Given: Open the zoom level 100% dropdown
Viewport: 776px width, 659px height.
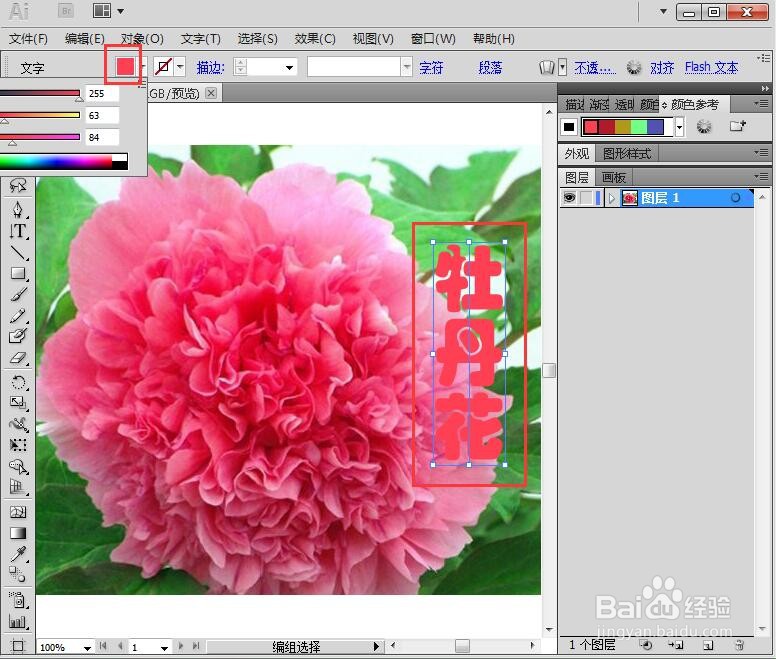Looking at the screenshot, I should point(87,647).
